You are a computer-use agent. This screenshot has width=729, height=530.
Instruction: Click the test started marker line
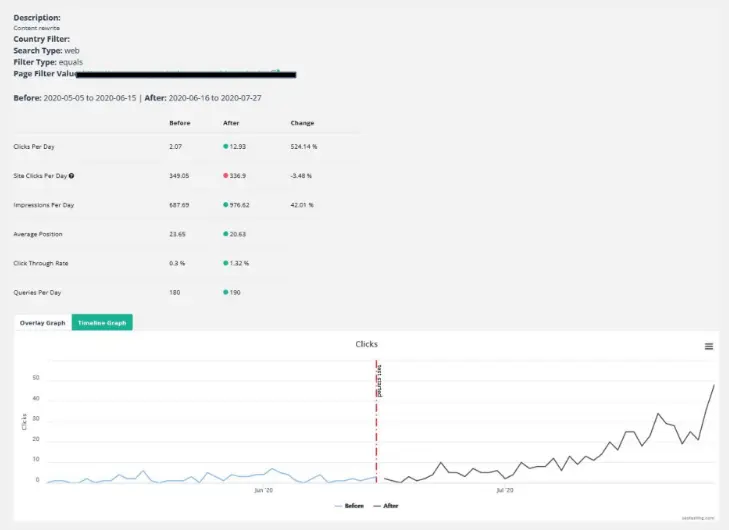tap(377, 421)
